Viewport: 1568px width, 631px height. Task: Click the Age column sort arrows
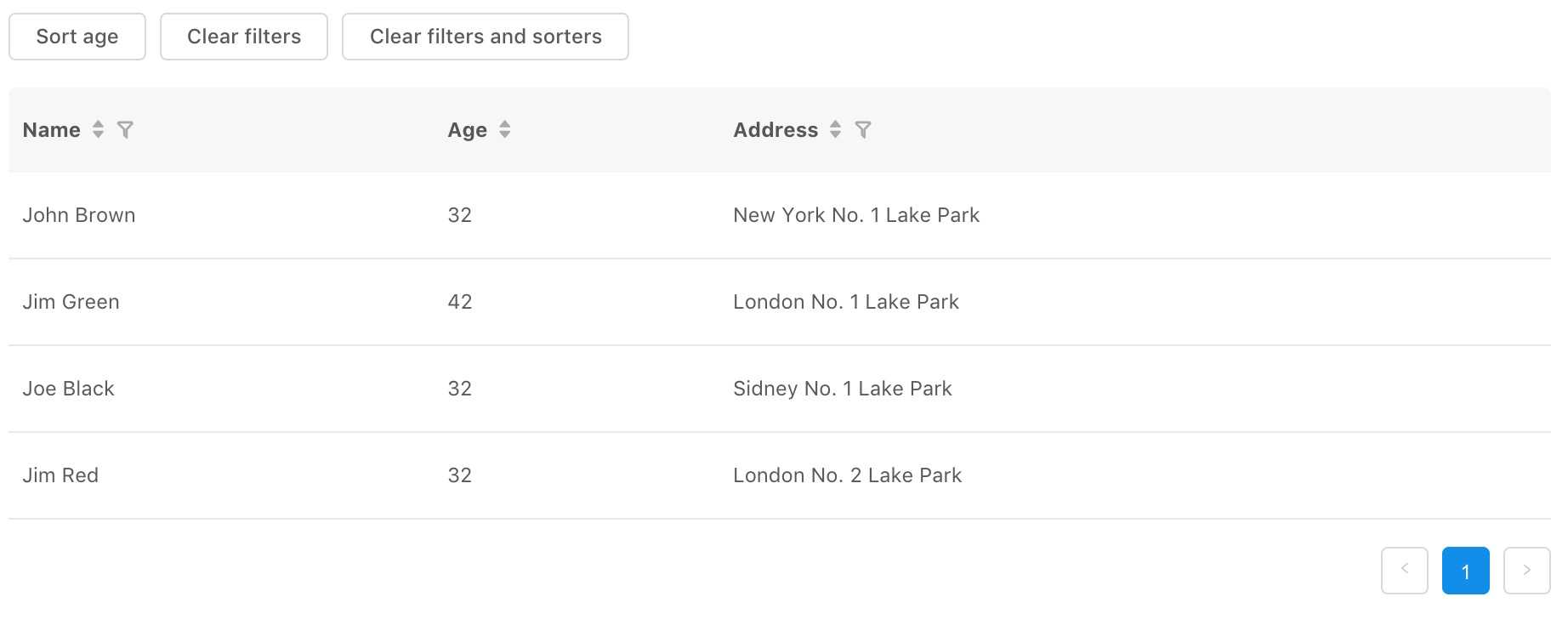(505, 129)
